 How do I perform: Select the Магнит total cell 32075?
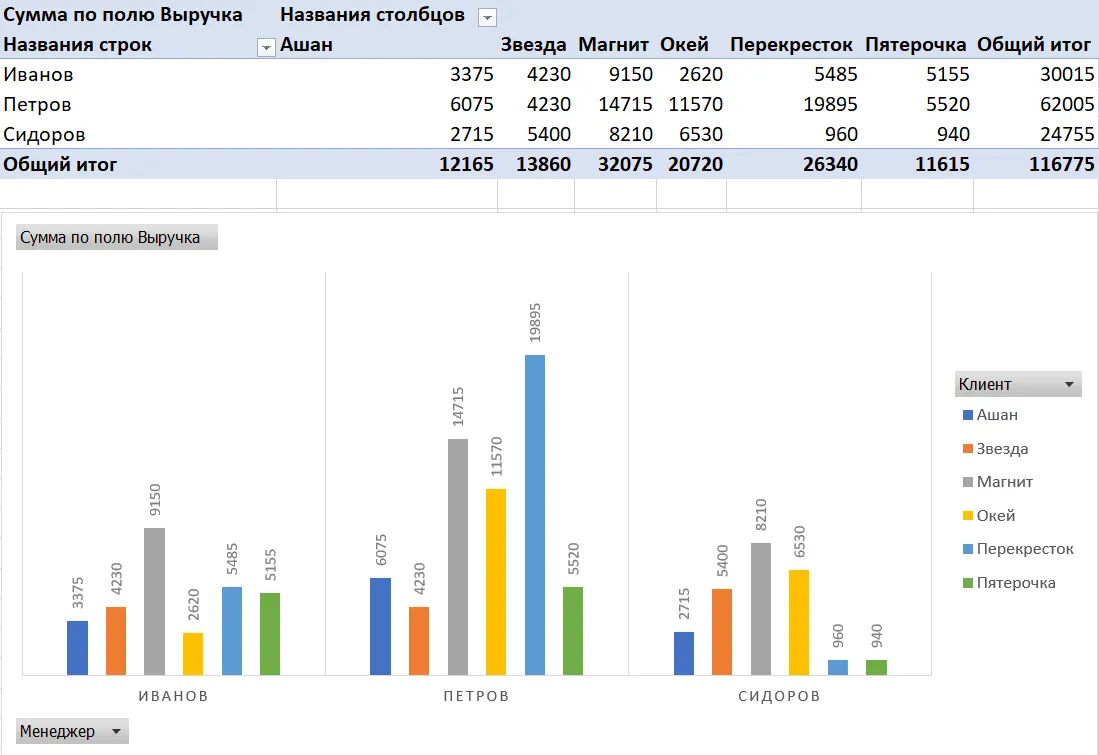(625, 165)
